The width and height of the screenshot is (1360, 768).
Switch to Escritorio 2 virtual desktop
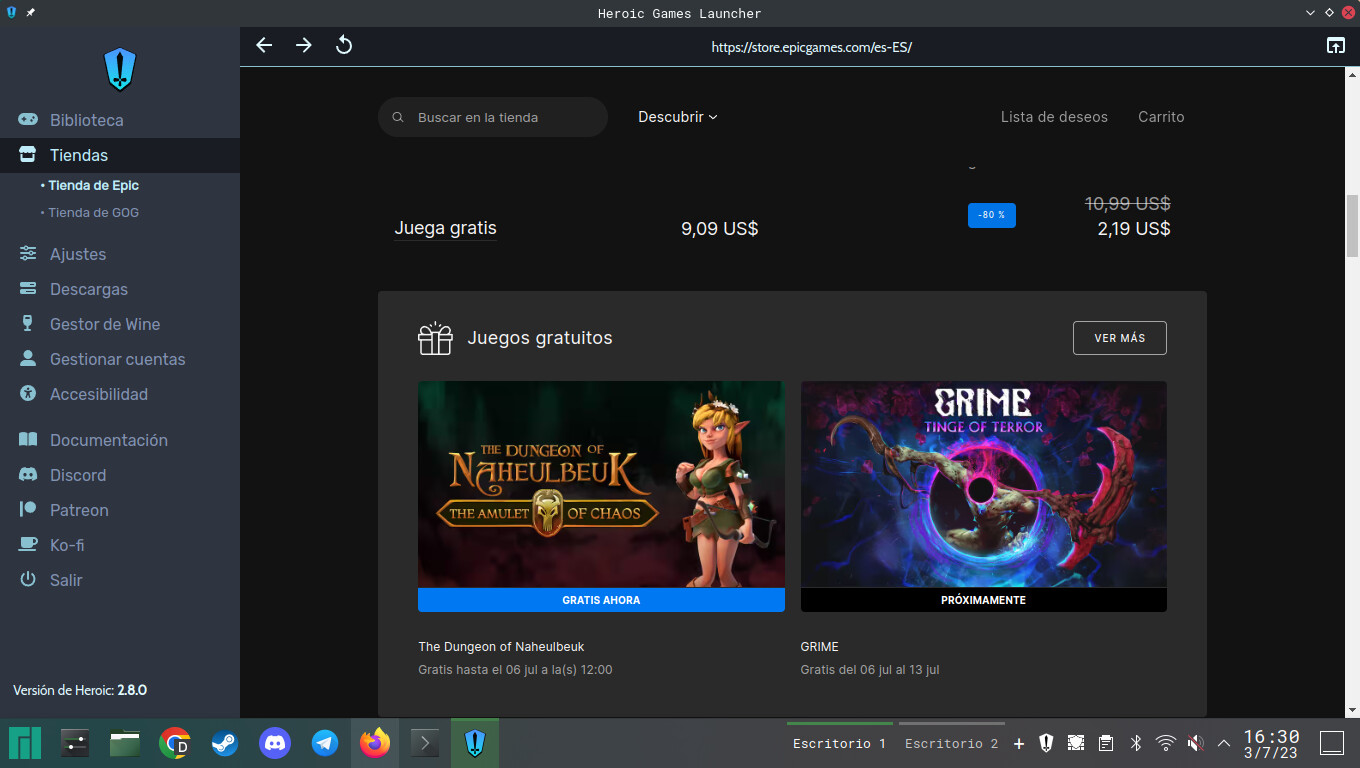[x=952, y=744]
